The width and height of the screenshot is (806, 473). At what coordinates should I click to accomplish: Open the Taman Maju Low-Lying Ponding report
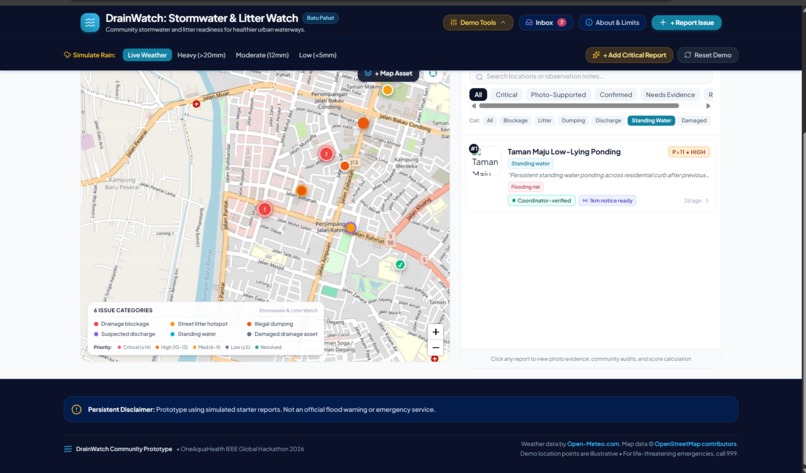pyautogui.click(x=591, y=176)
